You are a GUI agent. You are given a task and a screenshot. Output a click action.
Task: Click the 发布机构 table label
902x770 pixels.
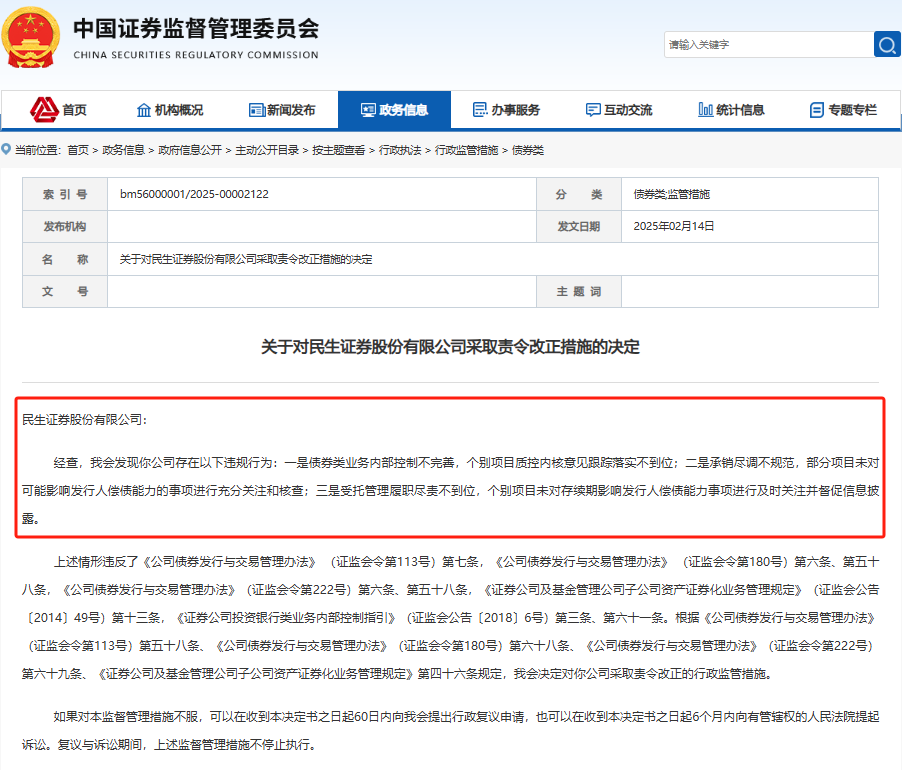[65, 227]
